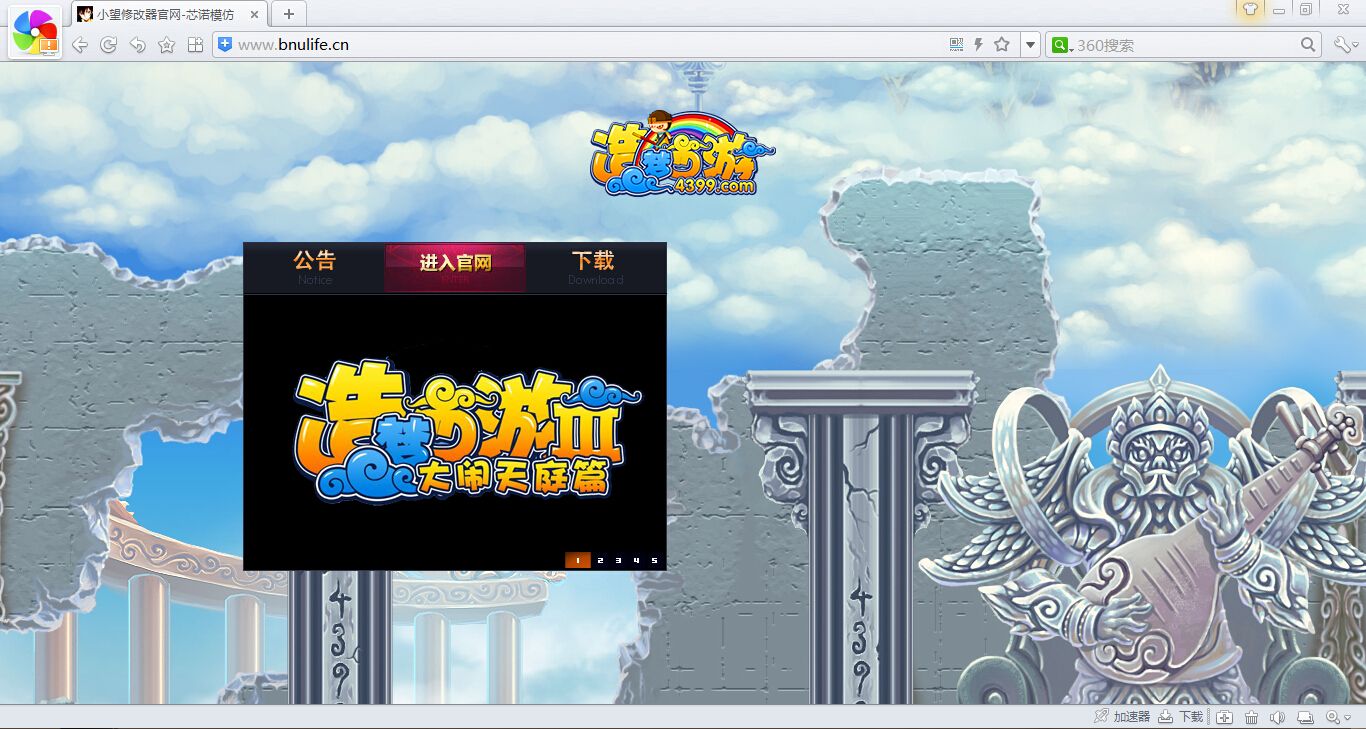Open the extensions grid icon in toolbar

196,45
